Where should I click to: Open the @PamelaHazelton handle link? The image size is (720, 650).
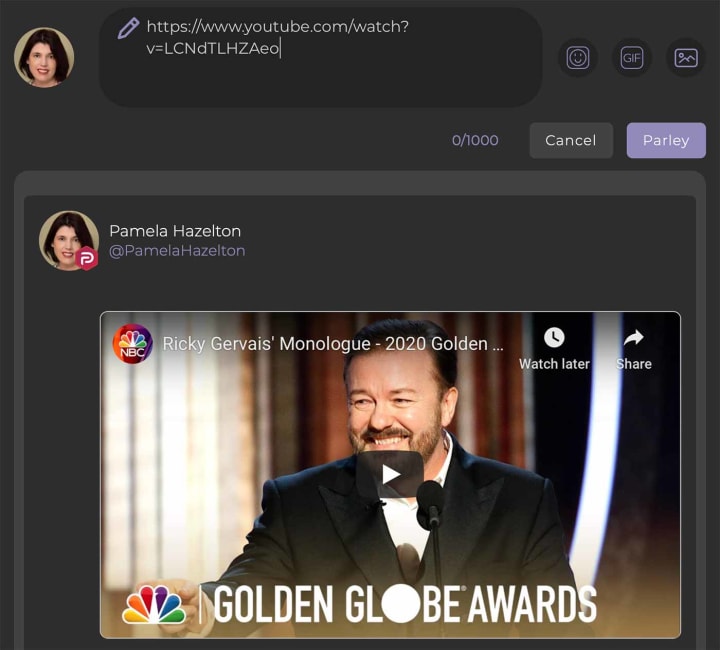pos(177,251)
